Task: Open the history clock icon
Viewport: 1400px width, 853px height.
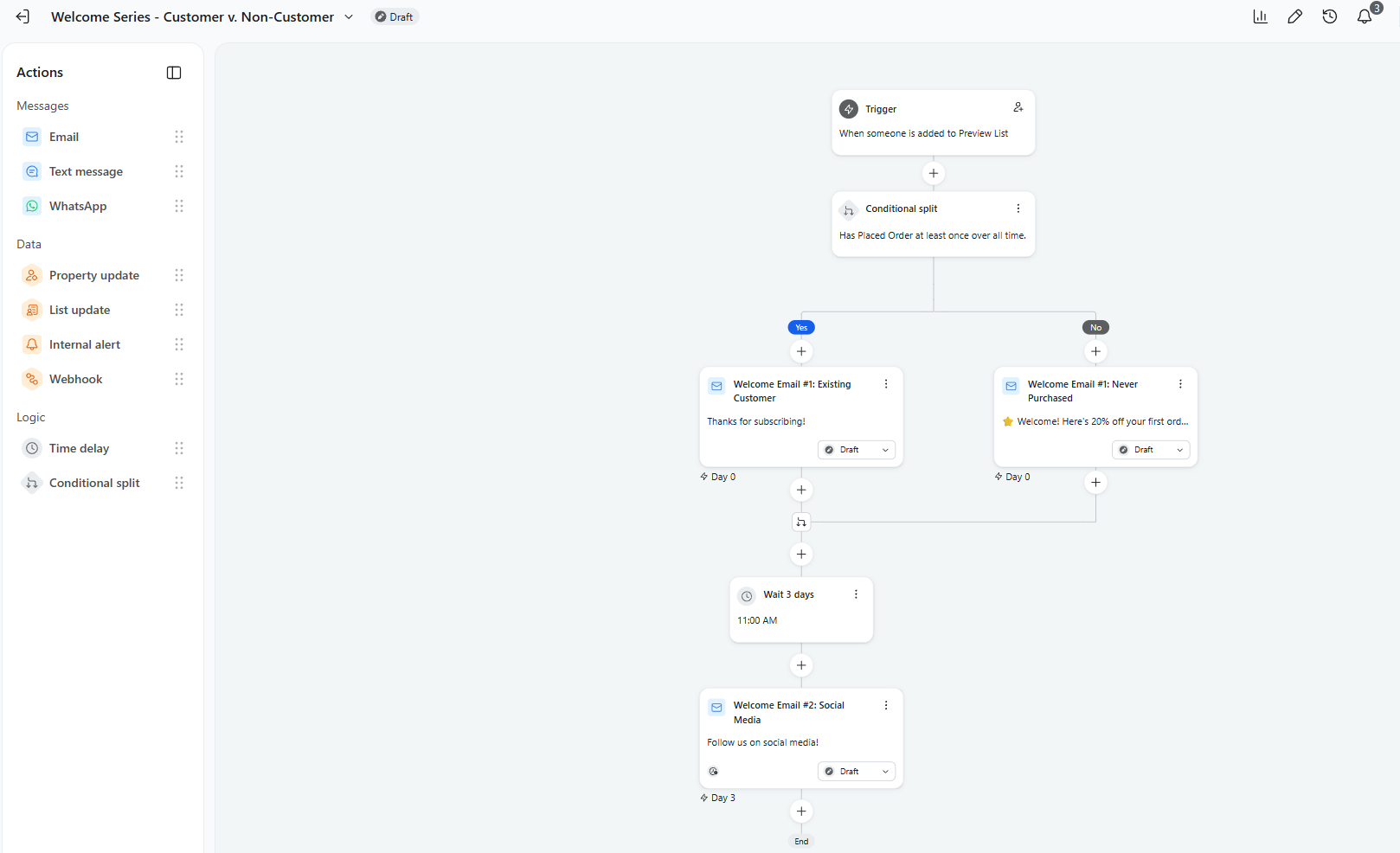Action: 1330,16
